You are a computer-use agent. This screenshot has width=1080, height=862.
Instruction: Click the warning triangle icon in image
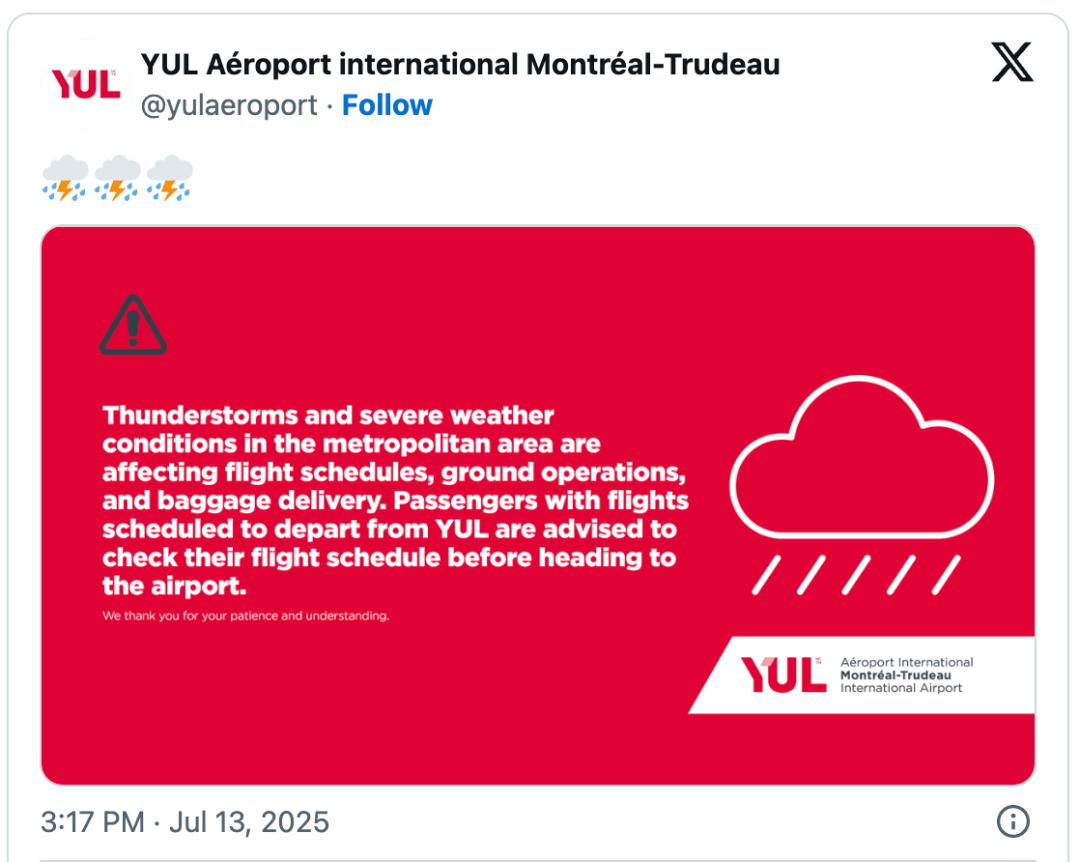point(133,325)
